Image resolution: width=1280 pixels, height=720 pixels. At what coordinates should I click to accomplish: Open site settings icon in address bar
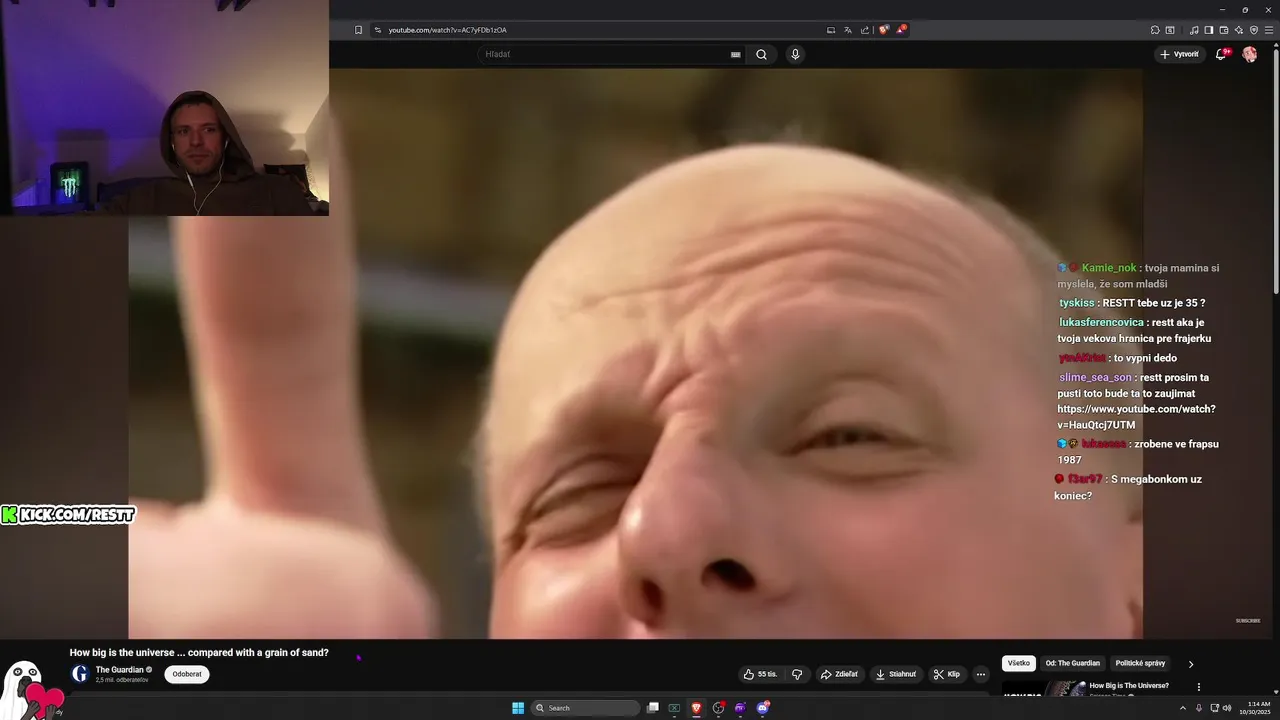(x=378, y=30)
